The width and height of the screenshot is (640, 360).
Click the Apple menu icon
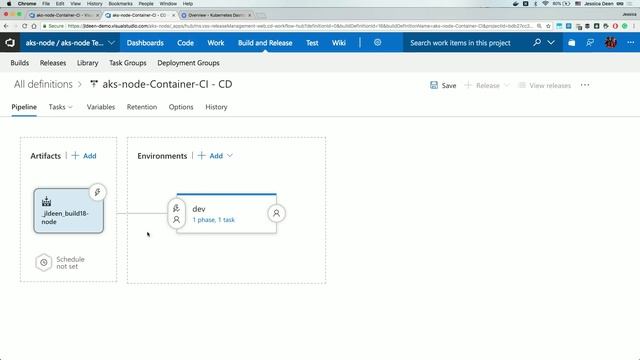click(x=9, y=4)
